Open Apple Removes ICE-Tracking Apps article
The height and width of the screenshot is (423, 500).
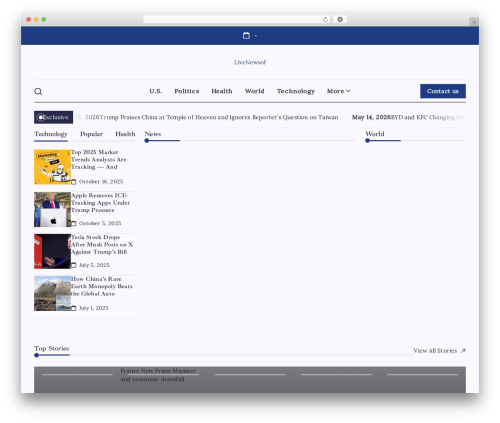[x=100, y=203]
